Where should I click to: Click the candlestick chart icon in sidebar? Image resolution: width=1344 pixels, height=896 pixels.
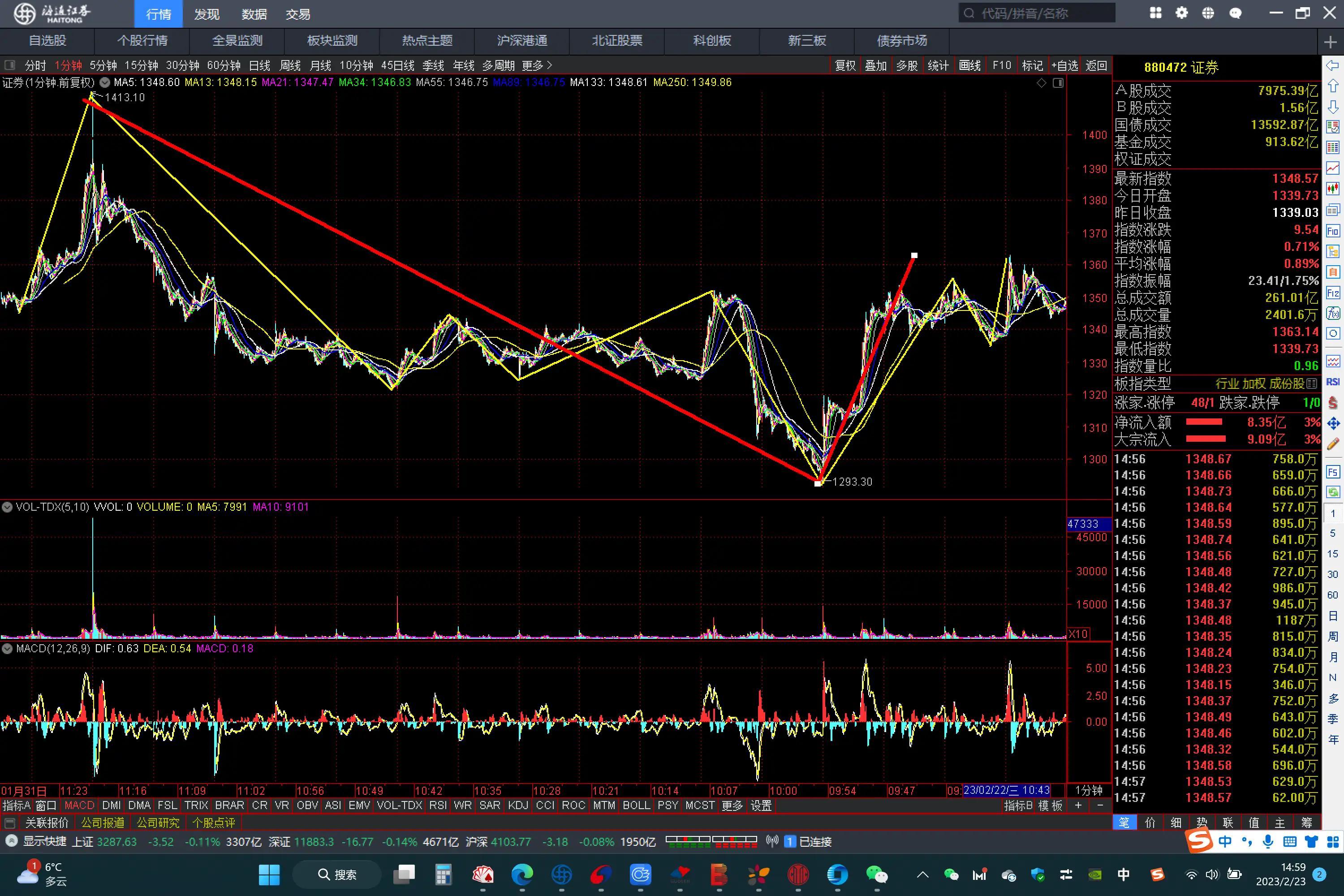point(1332,188)
